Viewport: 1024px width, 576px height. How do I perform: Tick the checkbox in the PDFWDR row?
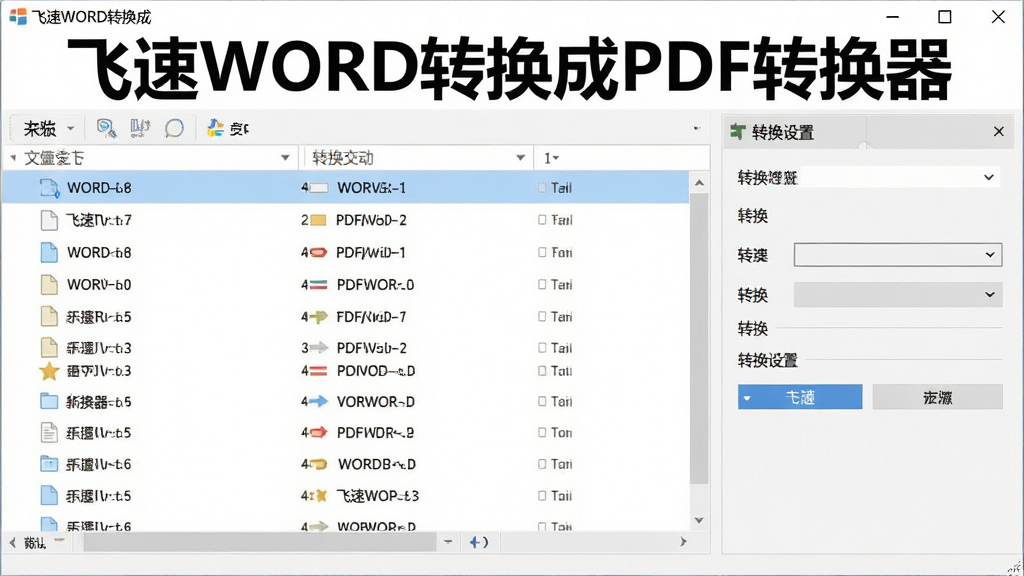click(x=542, y=432)
